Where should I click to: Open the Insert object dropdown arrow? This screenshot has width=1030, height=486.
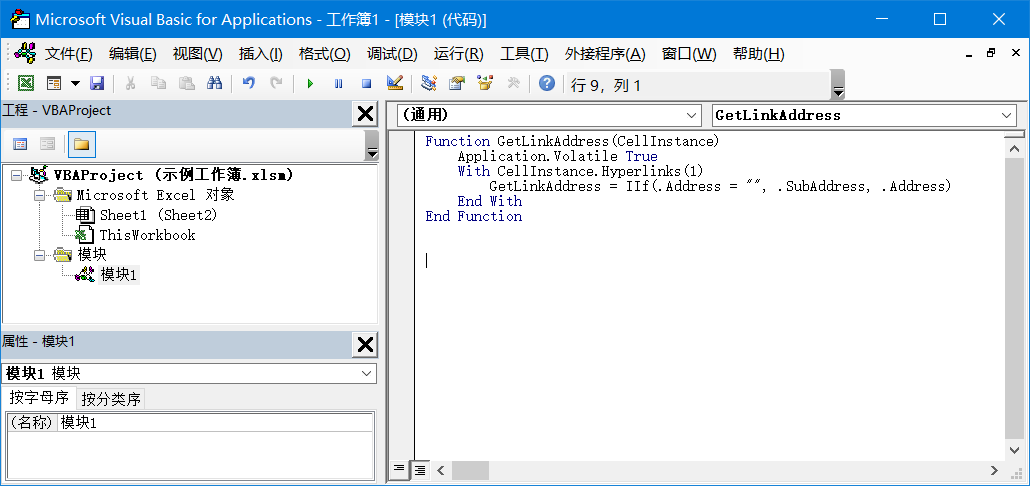[x=76, y=83]
